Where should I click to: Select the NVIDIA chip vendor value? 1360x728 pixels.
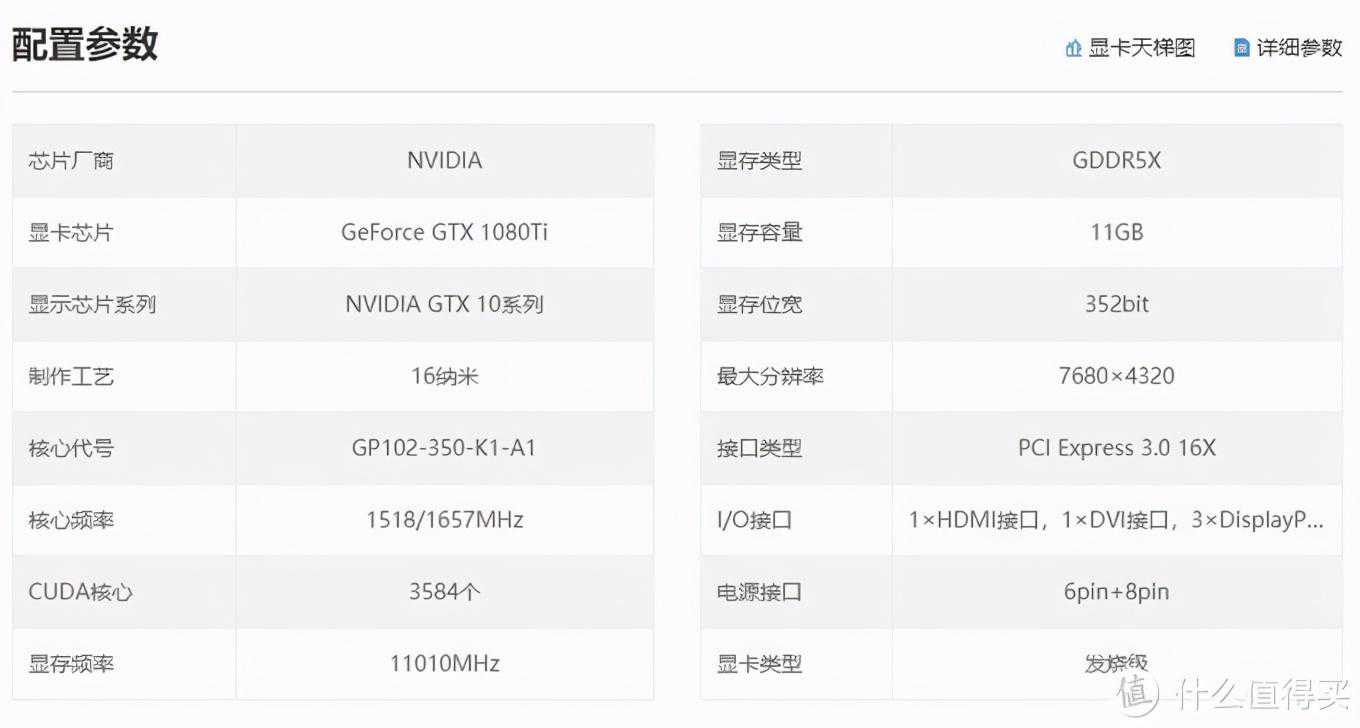[444, 160]
